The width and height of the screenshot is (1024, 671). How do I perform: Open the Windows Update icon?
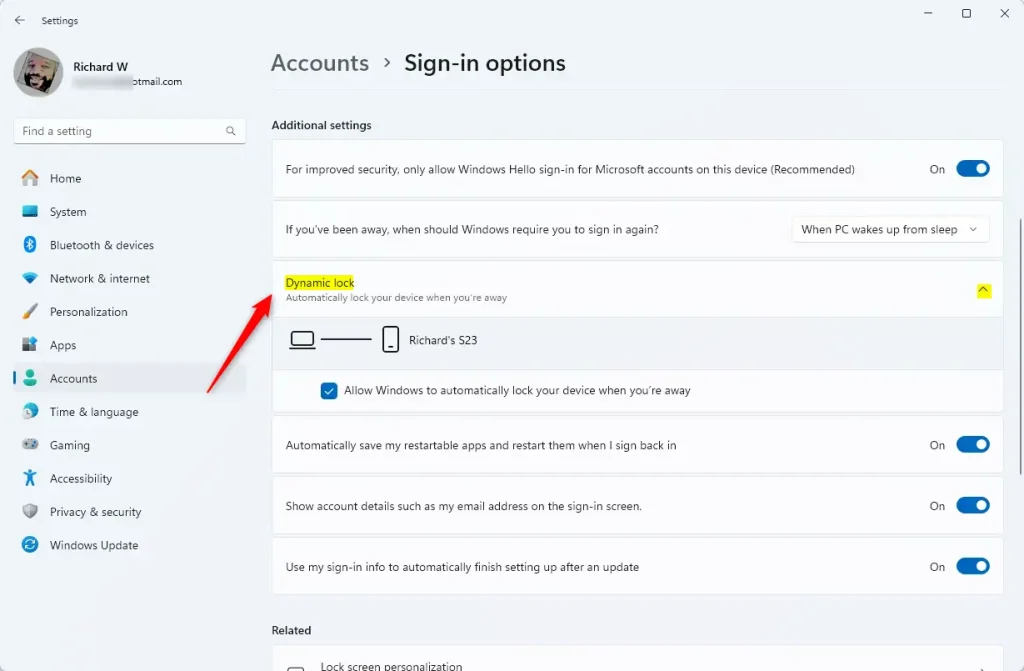coord(30,545)
